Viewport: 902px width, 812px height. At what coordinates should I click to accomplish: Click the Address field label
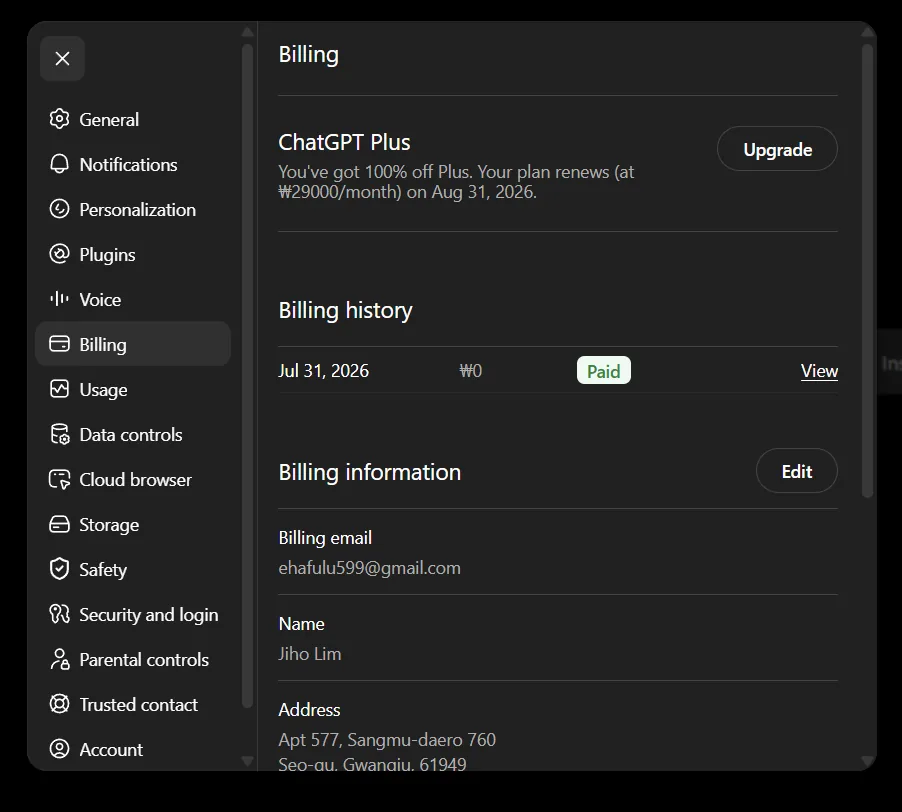[309, 710]
